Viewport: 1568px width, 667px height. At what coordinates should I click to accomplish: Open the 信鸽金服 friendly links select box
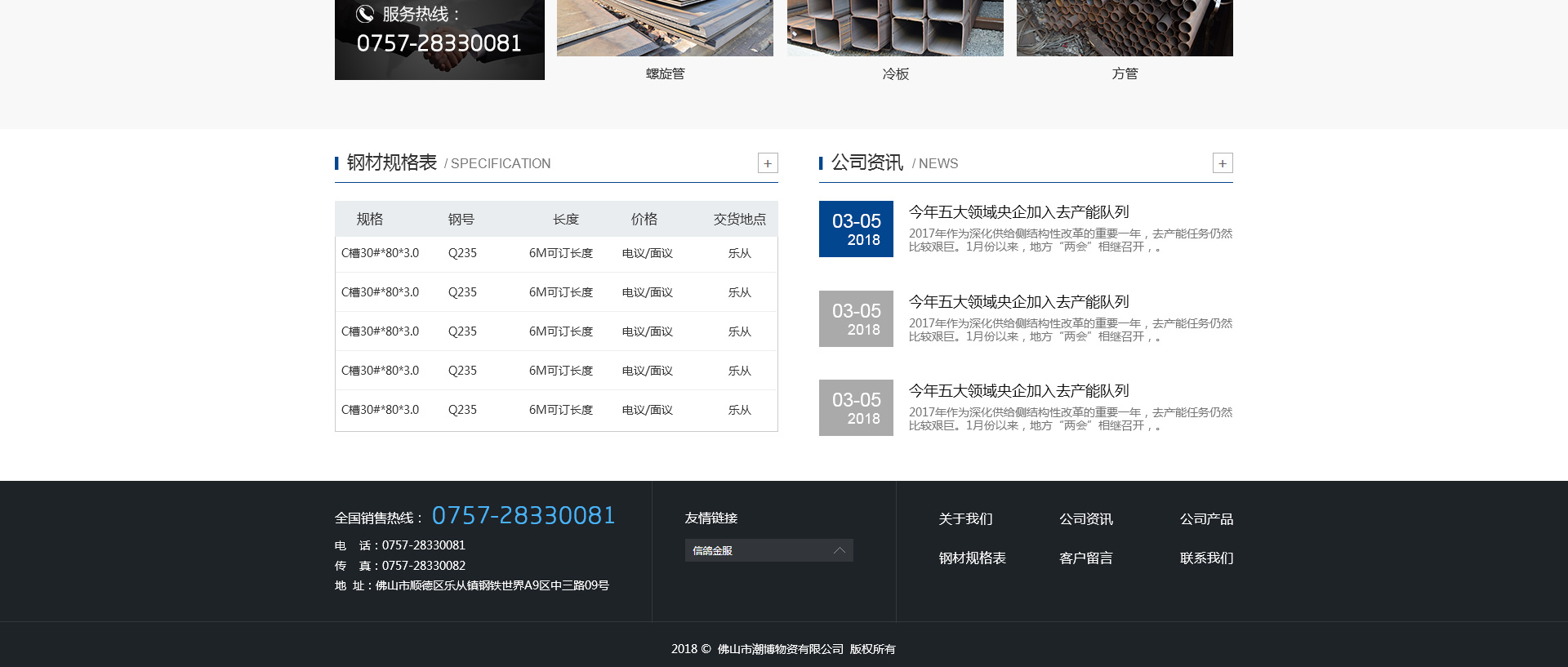(759, 550)
